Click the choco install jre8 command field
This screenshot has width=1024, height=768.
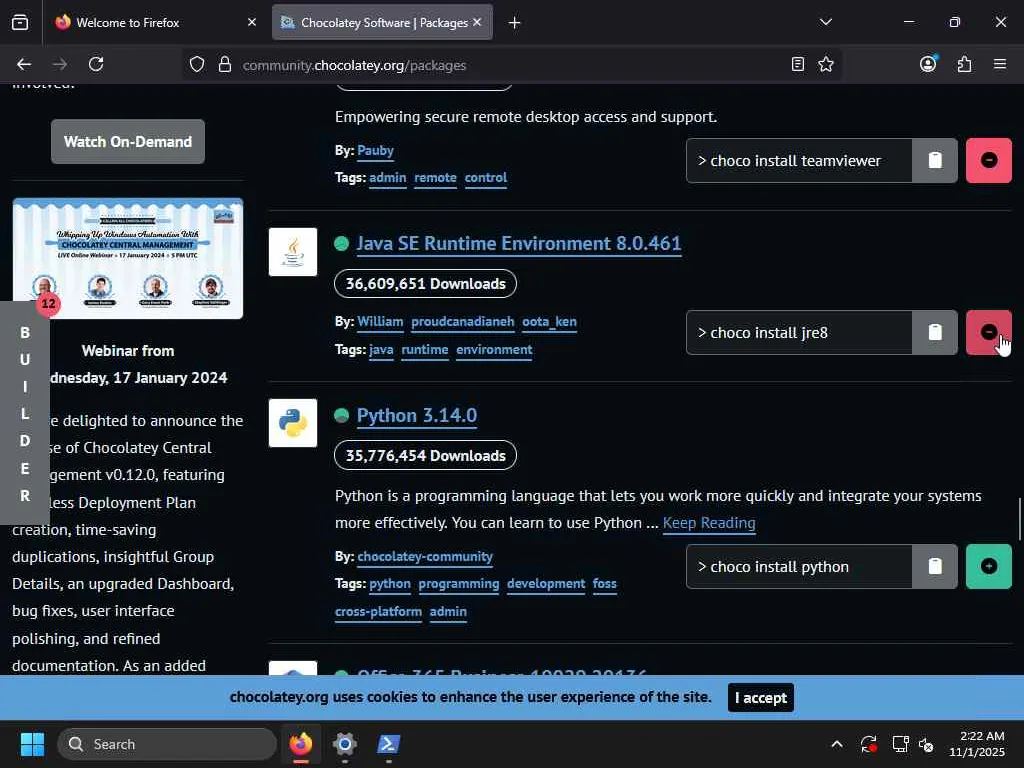pyautogui.click(x=799, y=332)
